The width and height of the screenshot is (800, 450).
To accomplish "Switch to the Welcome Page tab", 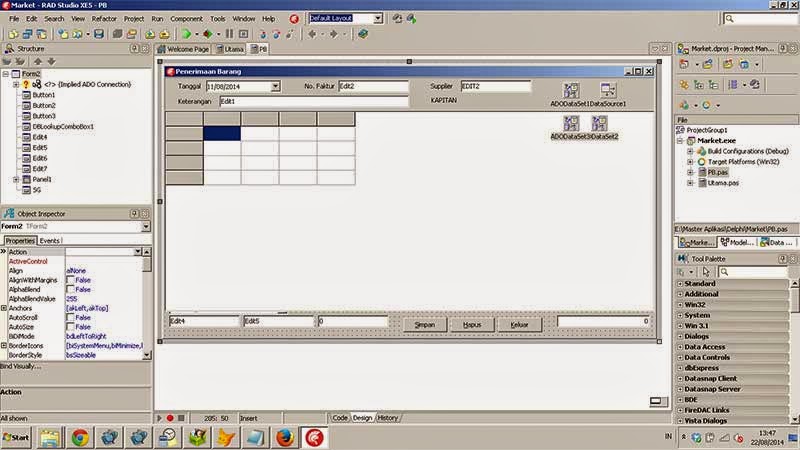I will [x=183, y=49].
